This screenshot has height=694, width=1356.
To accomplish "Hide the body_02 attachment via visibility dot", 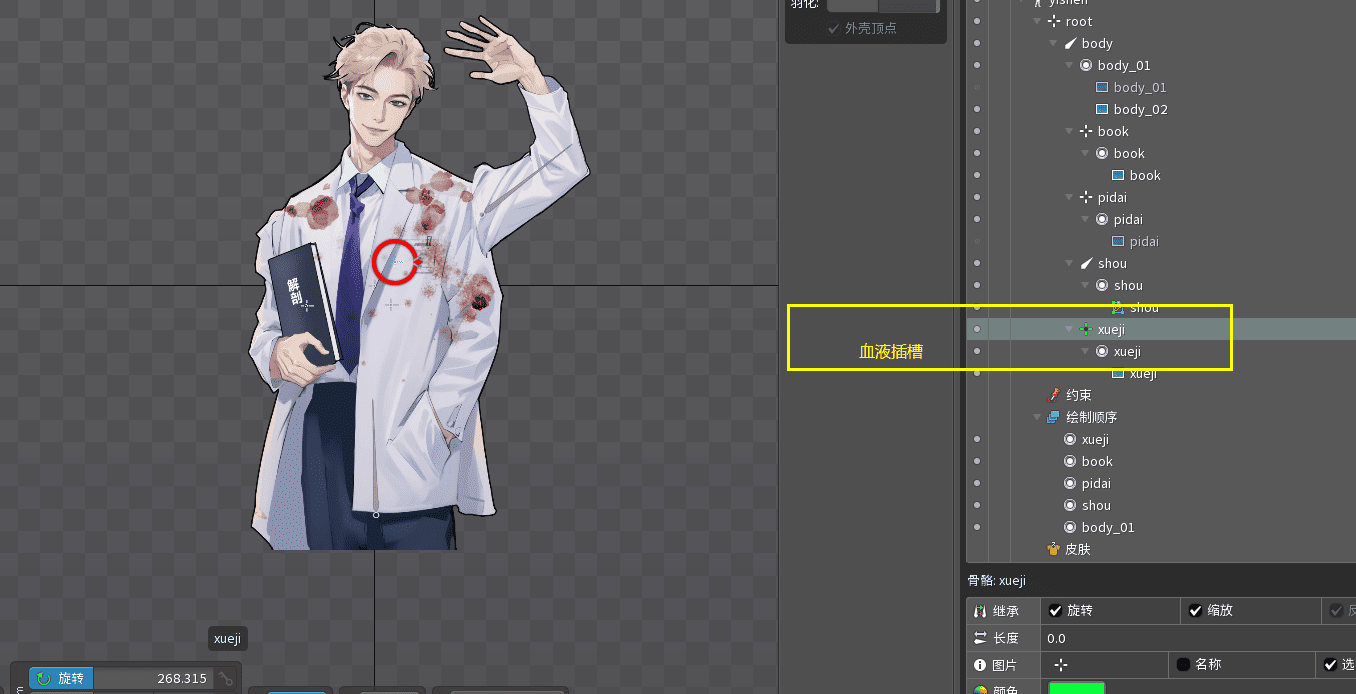I will click(977, 110).
